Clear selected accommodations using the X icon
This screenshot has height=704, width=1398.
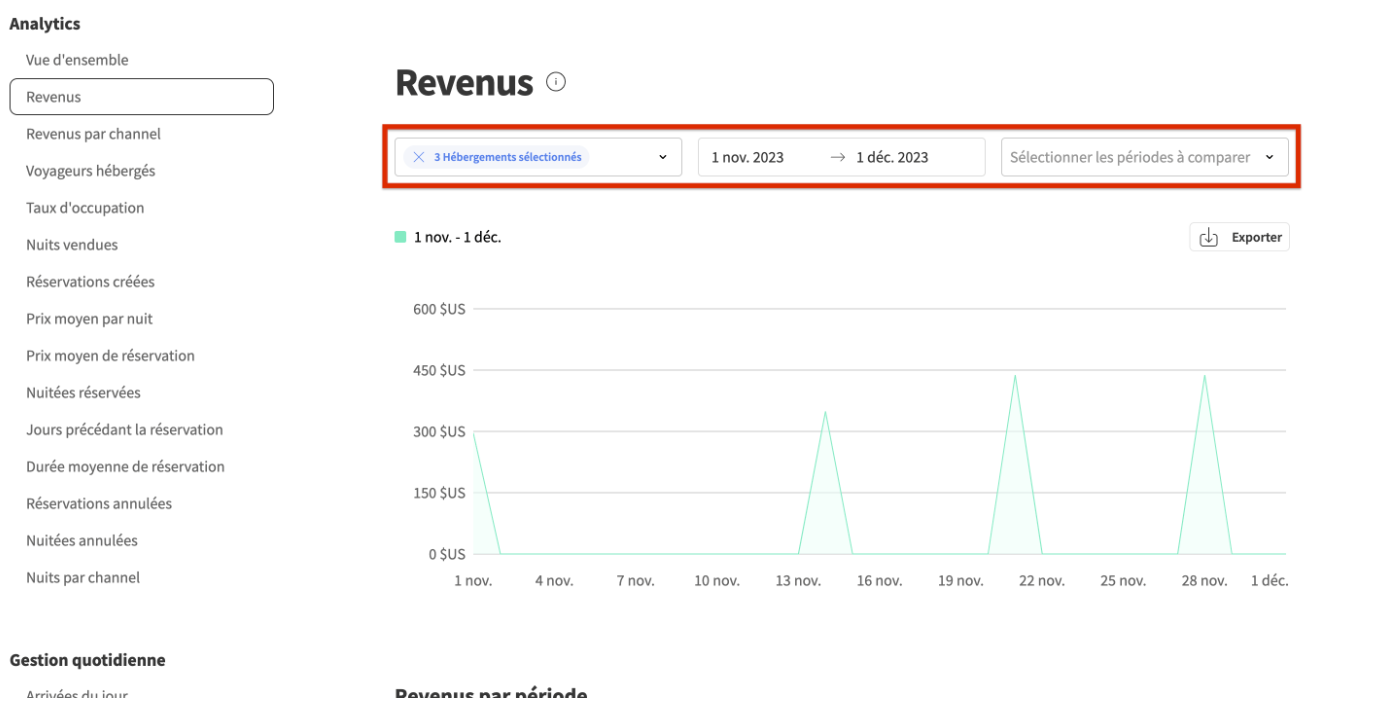[x=419, y=156]
